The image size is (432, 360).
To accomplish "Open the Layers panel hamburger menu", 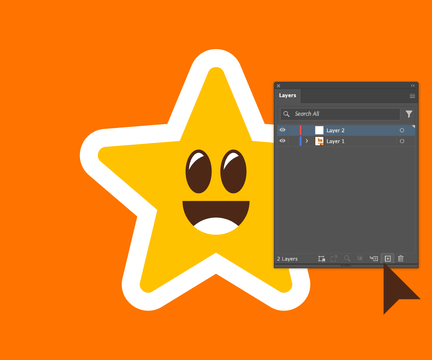I will coord(412,96).
